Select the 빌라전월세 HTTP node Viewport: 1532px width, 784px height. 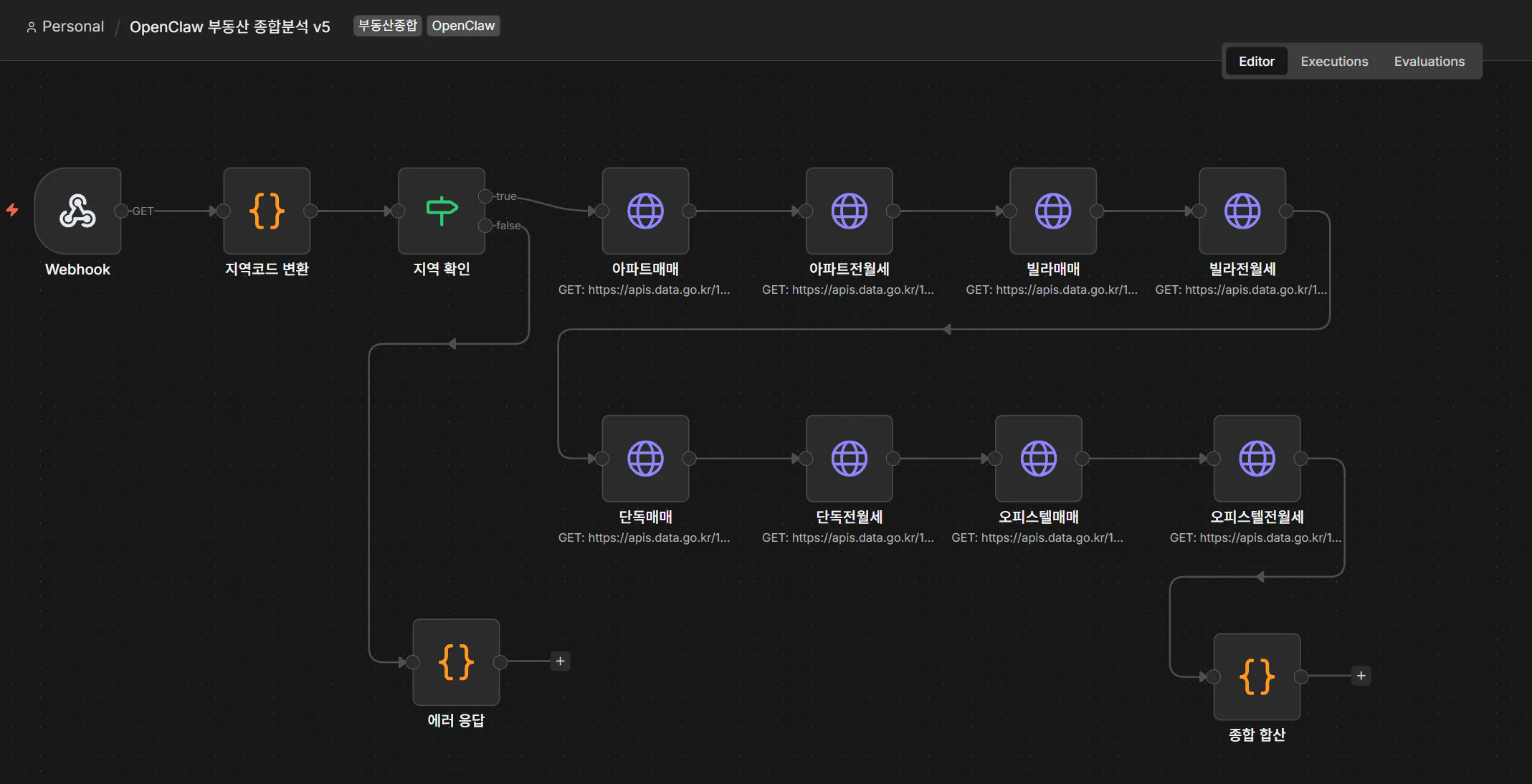tap(1242, 211)
